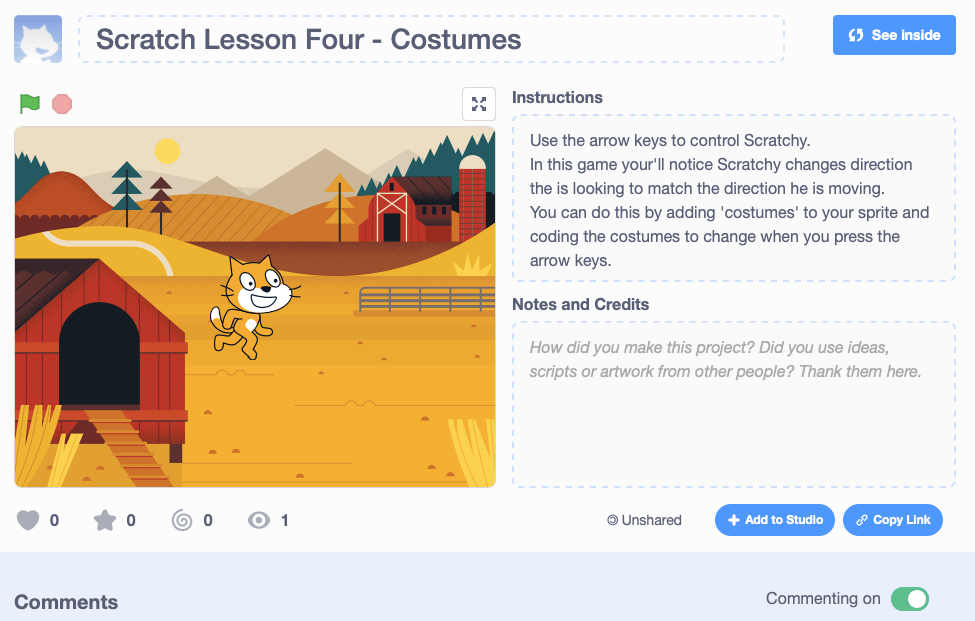975x621 pixels.
Task: Favorite the project with the star icon
Action: click(105, 520)
